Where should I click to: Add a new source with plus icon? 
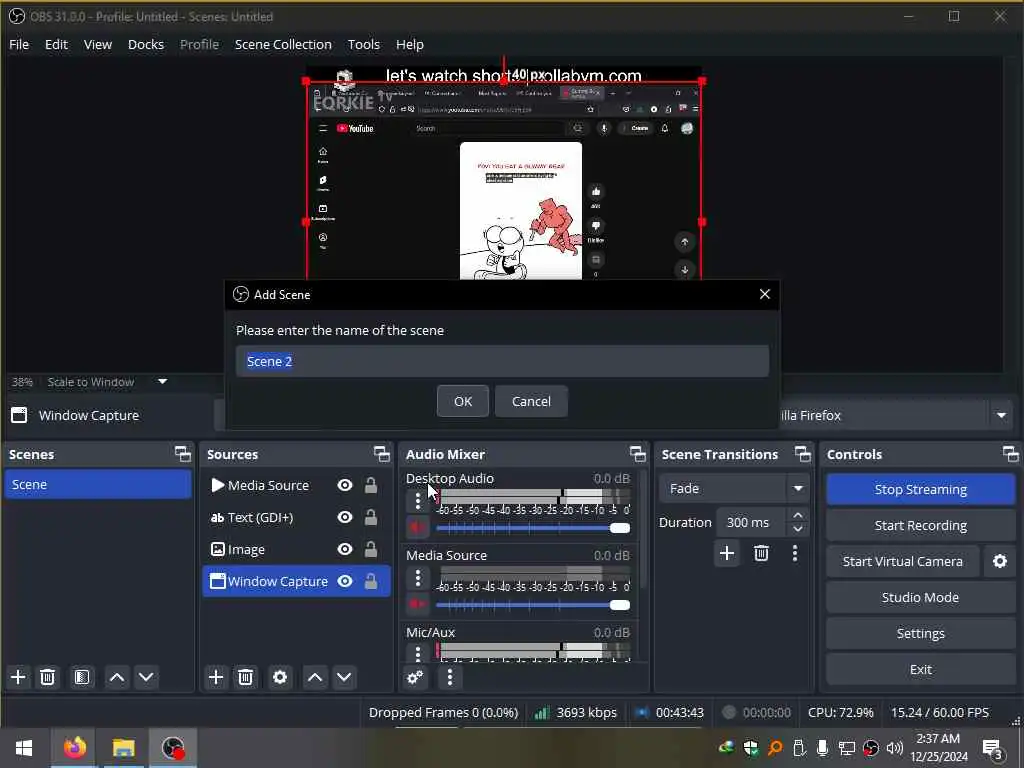point(216,677)
